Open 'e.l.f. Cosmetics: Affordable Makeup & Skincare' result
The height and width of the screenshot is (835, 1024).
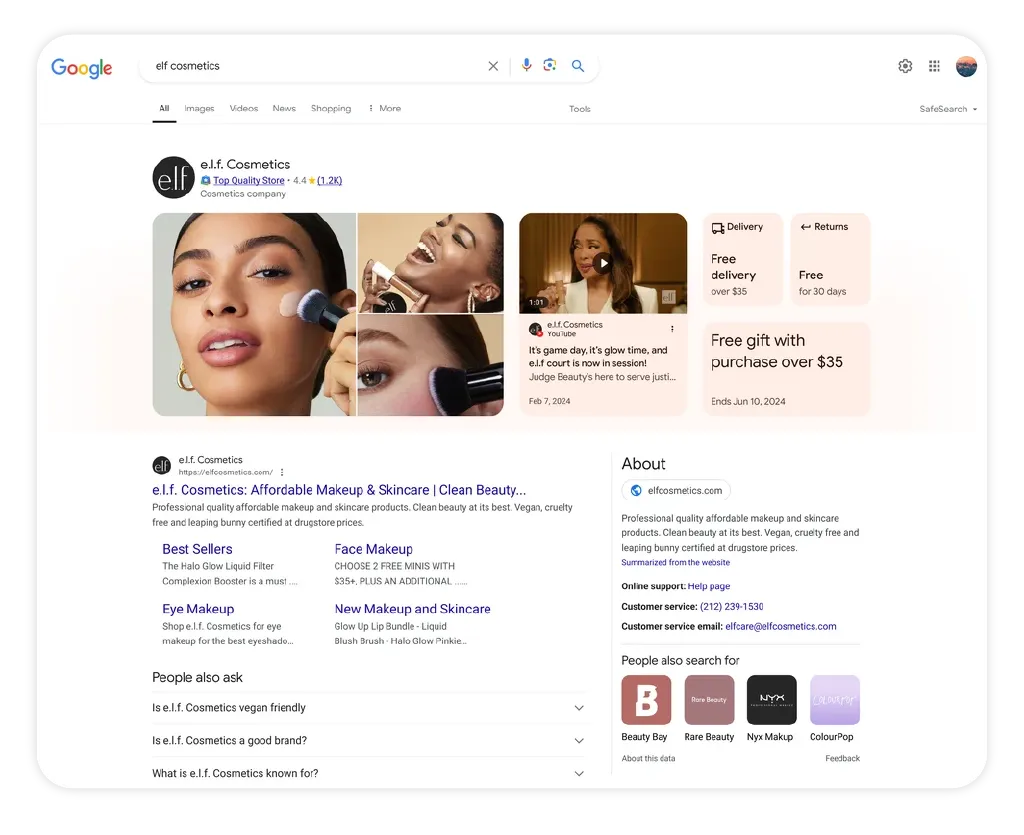tap(339, 490)
